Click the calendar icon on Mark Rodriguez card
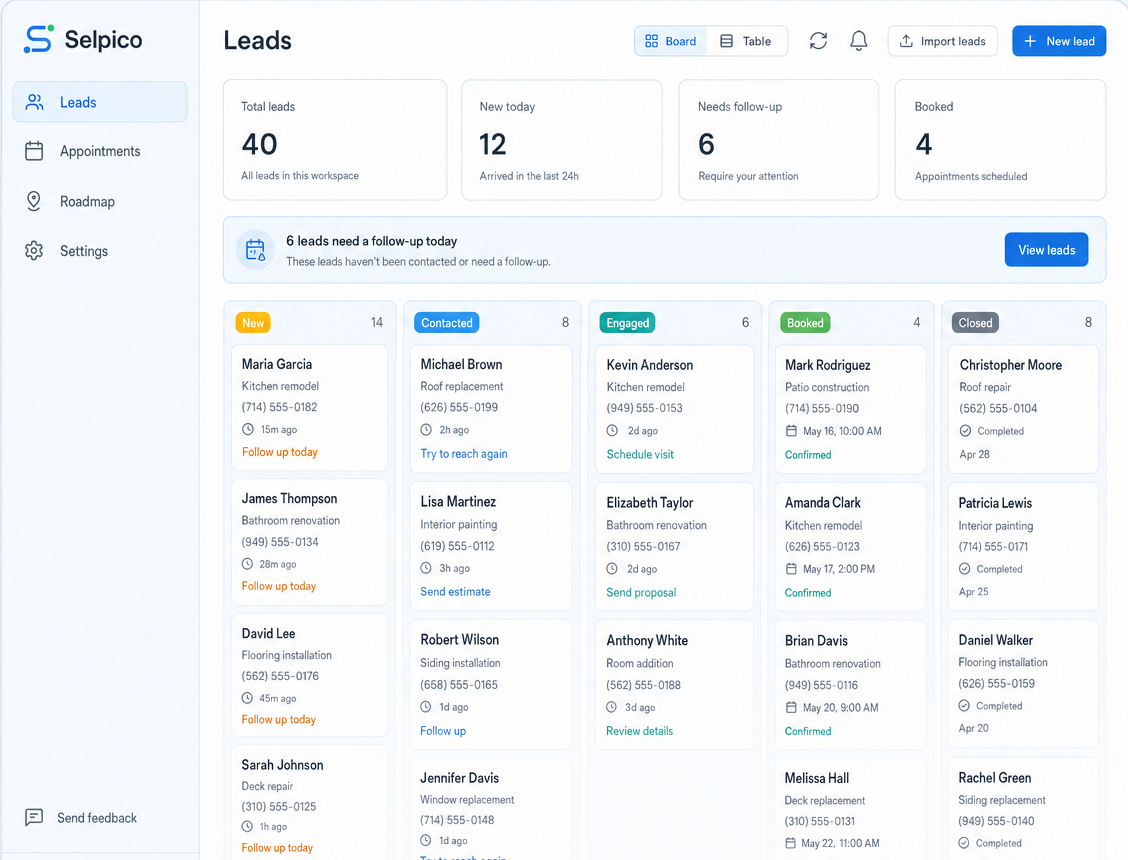This screenshot has height=860, width=1128. pyautogui.click(x=791, y=431)
